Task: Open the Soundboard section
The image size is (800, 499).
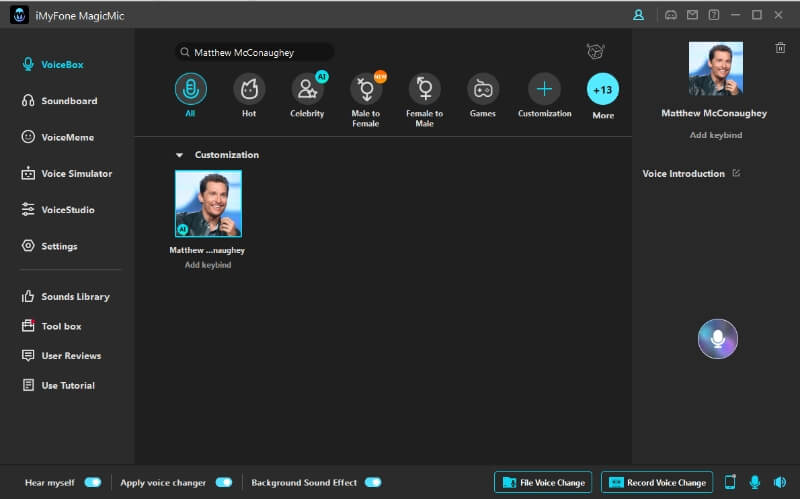Action: tap(59, 101)
